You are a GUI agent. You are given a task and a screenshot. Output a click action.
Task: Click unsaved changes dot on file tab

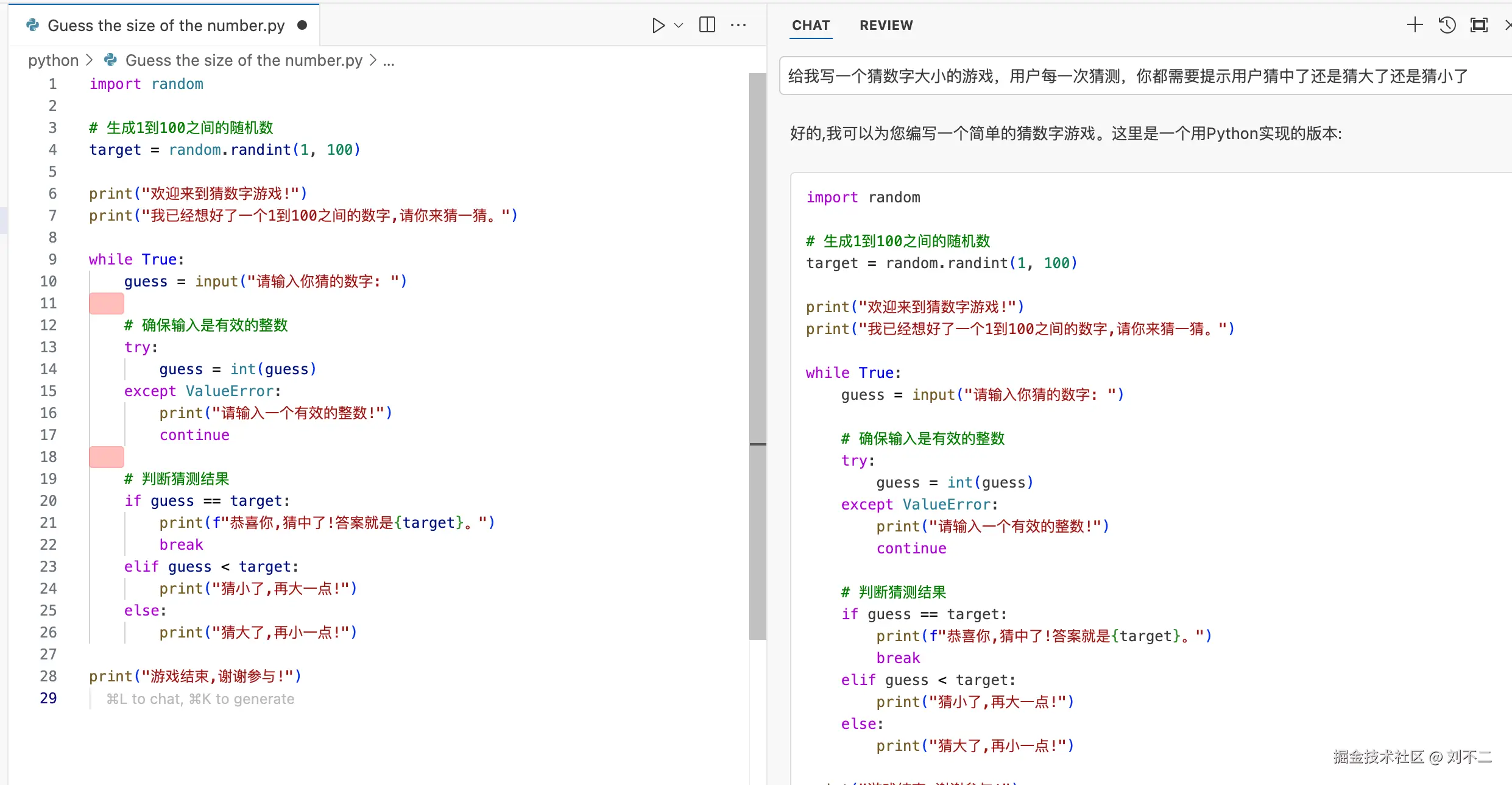click(302, 25)
